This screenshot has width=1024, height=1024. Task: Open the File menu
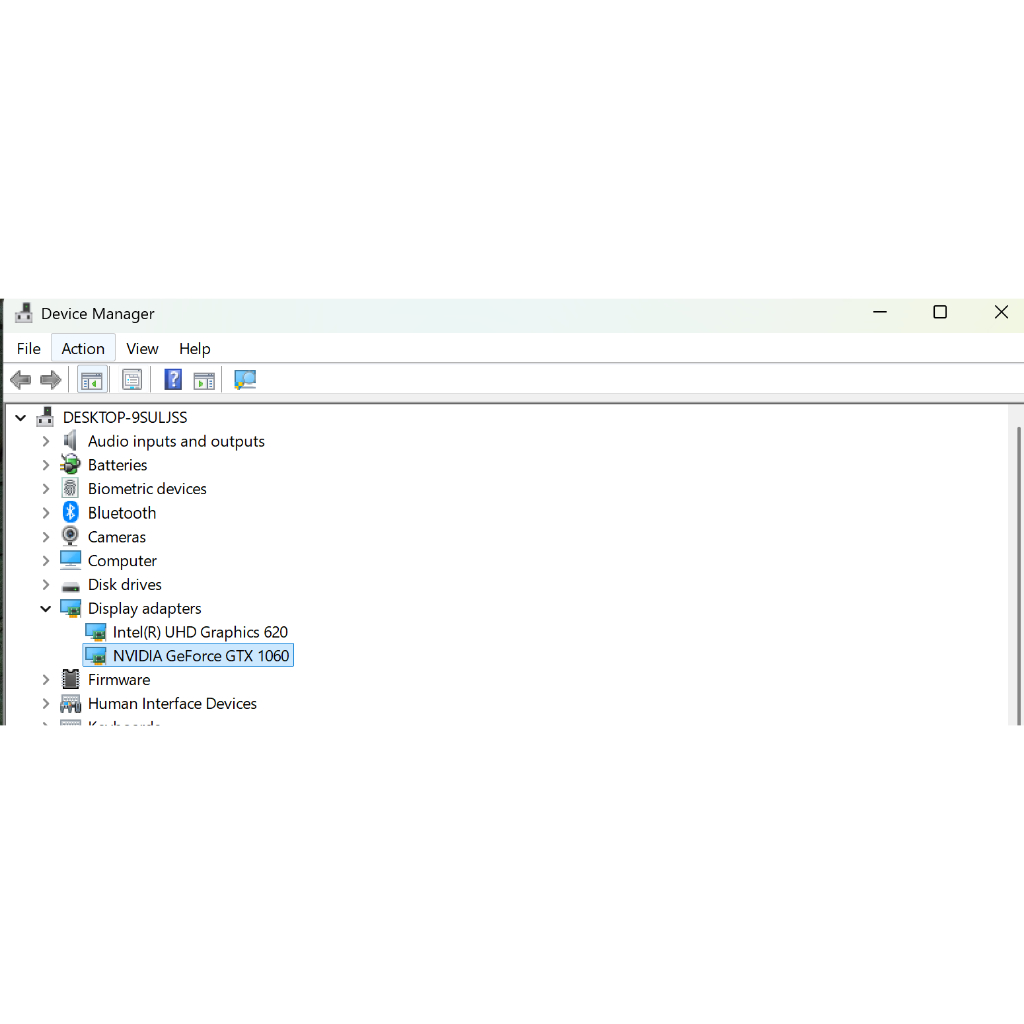(x=29, y=349)
